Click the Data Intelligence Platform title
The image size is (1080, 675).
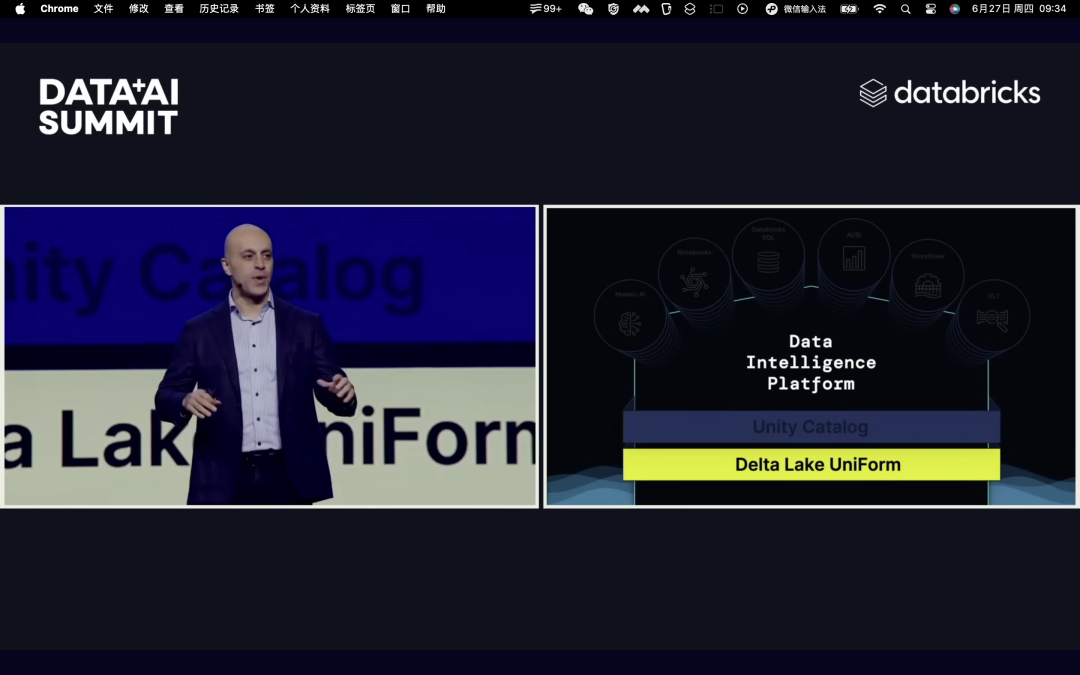point(811,363)
